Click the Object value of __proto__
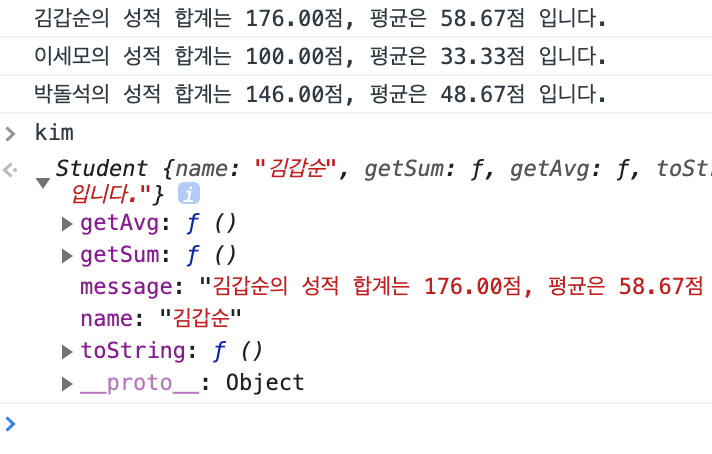This screenshot has height=454, width=712. (265, 383)
